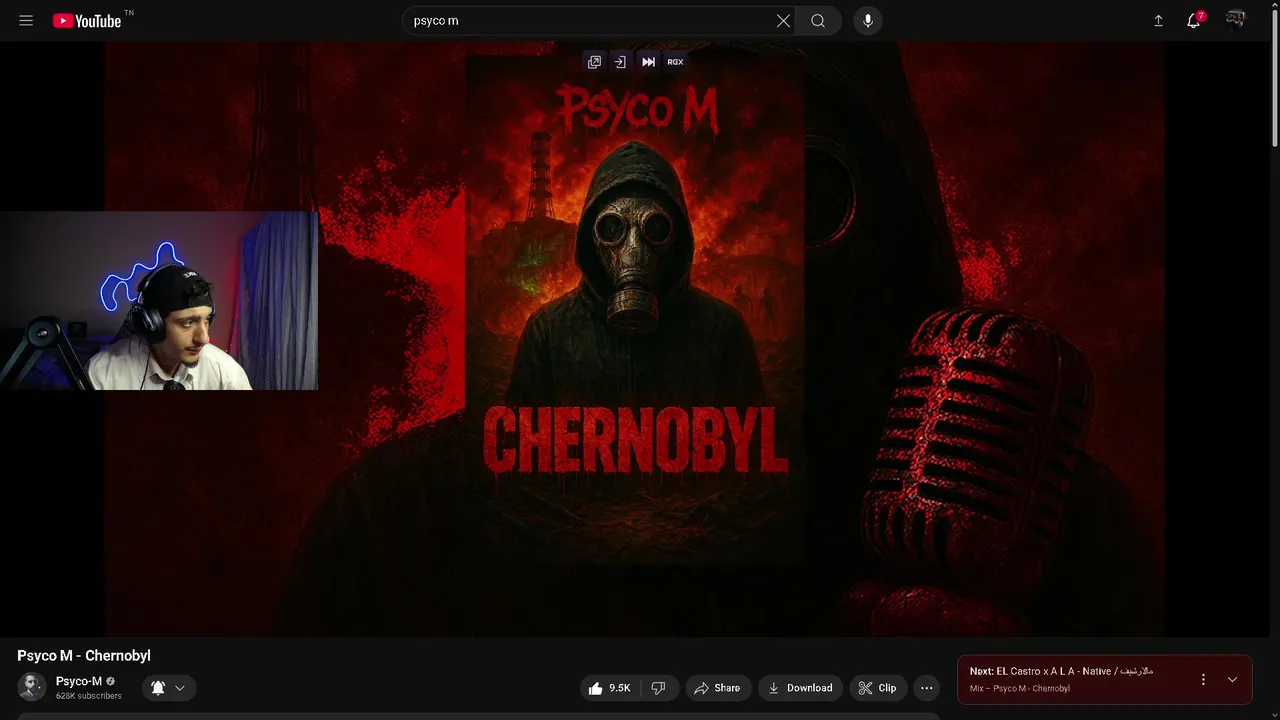Viewport: 1280px width, 720px height.
Task: Open Next queue item options menu
Action: [1203, 679]
